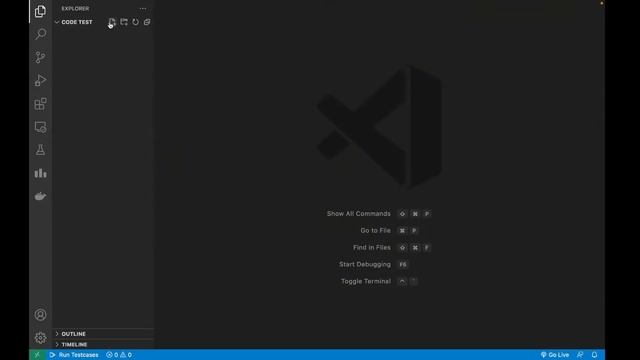Open the Extensions view

(40, 104)
